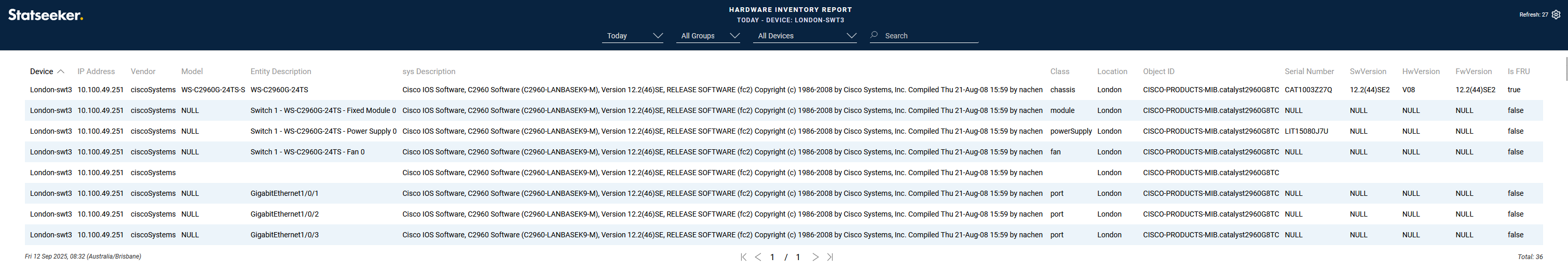Sort table by Is FRU column
The width and height of the screenshot is (1568, 271).
click(x=1518, y=72)
